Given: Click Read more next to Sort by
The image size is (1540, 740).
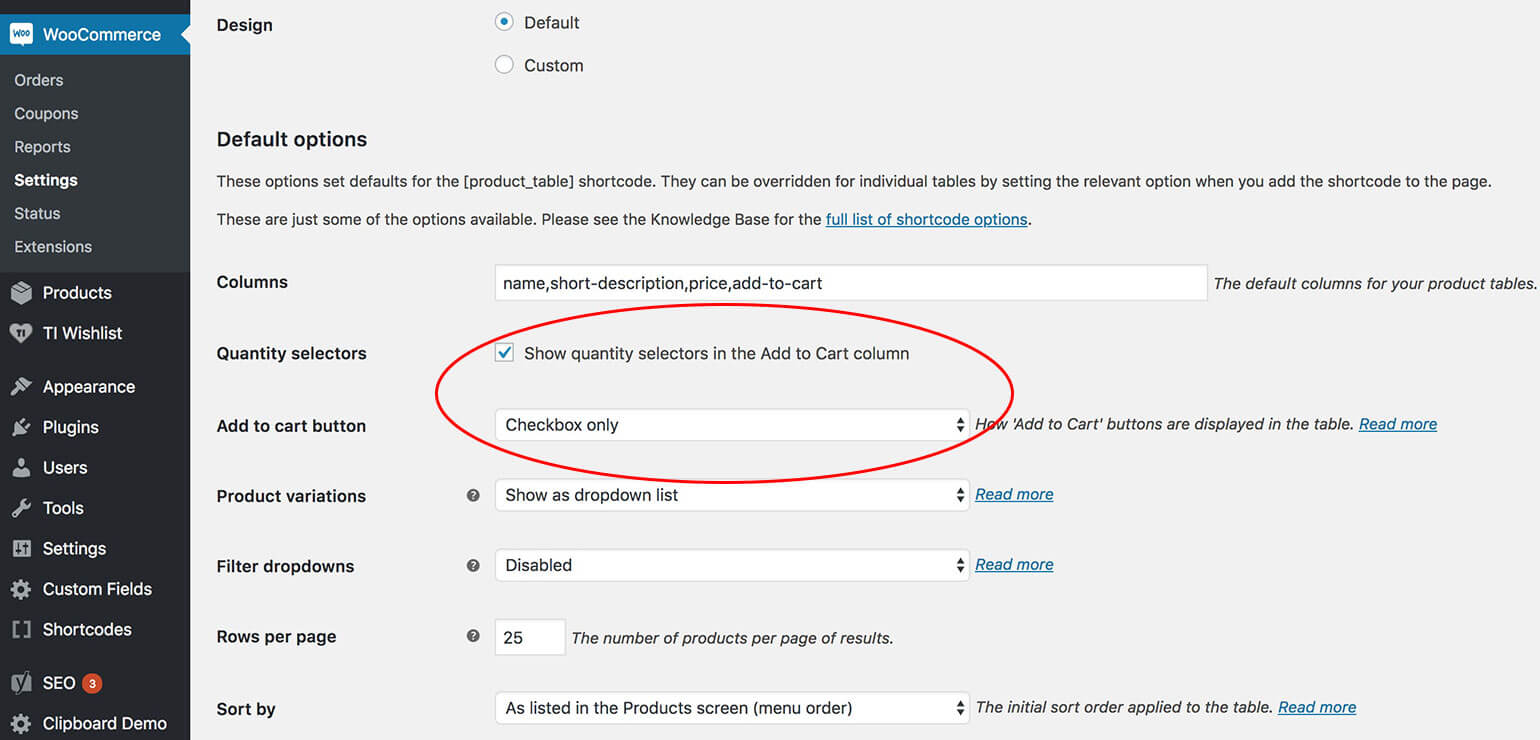Looking at the screenshot, I should 1316,707.
